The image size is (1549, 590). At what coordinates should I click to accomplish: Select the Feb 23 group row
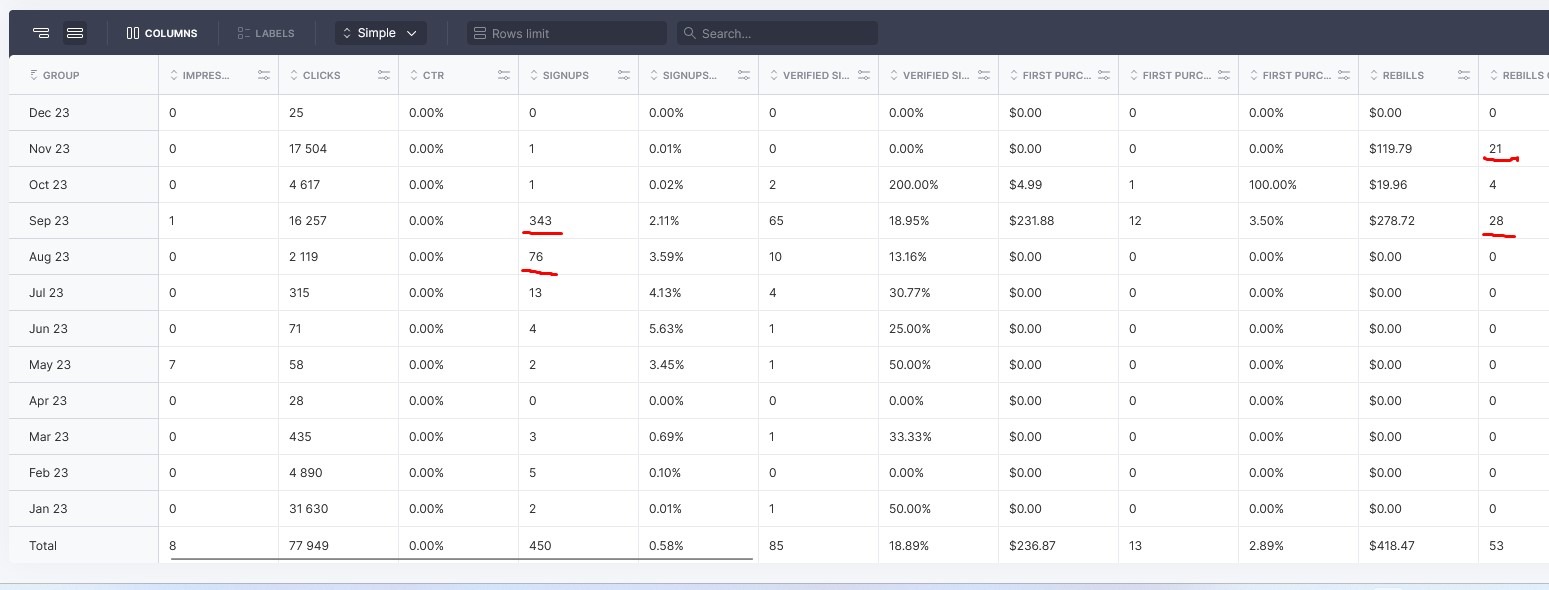[48, 473]
